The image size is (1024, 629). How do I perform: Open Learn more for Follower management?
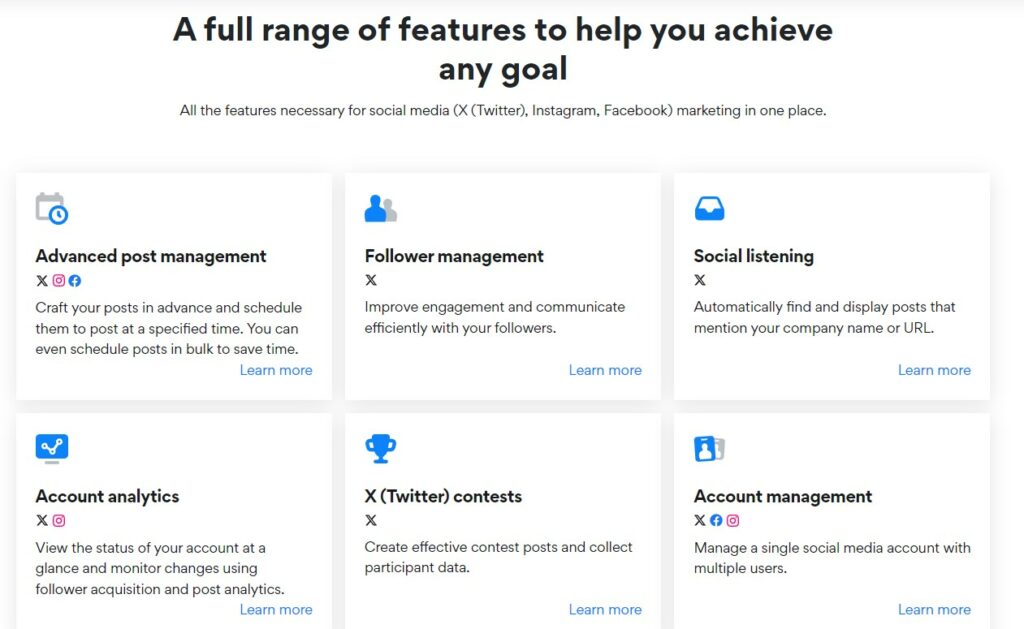click(x=605, y=370)
